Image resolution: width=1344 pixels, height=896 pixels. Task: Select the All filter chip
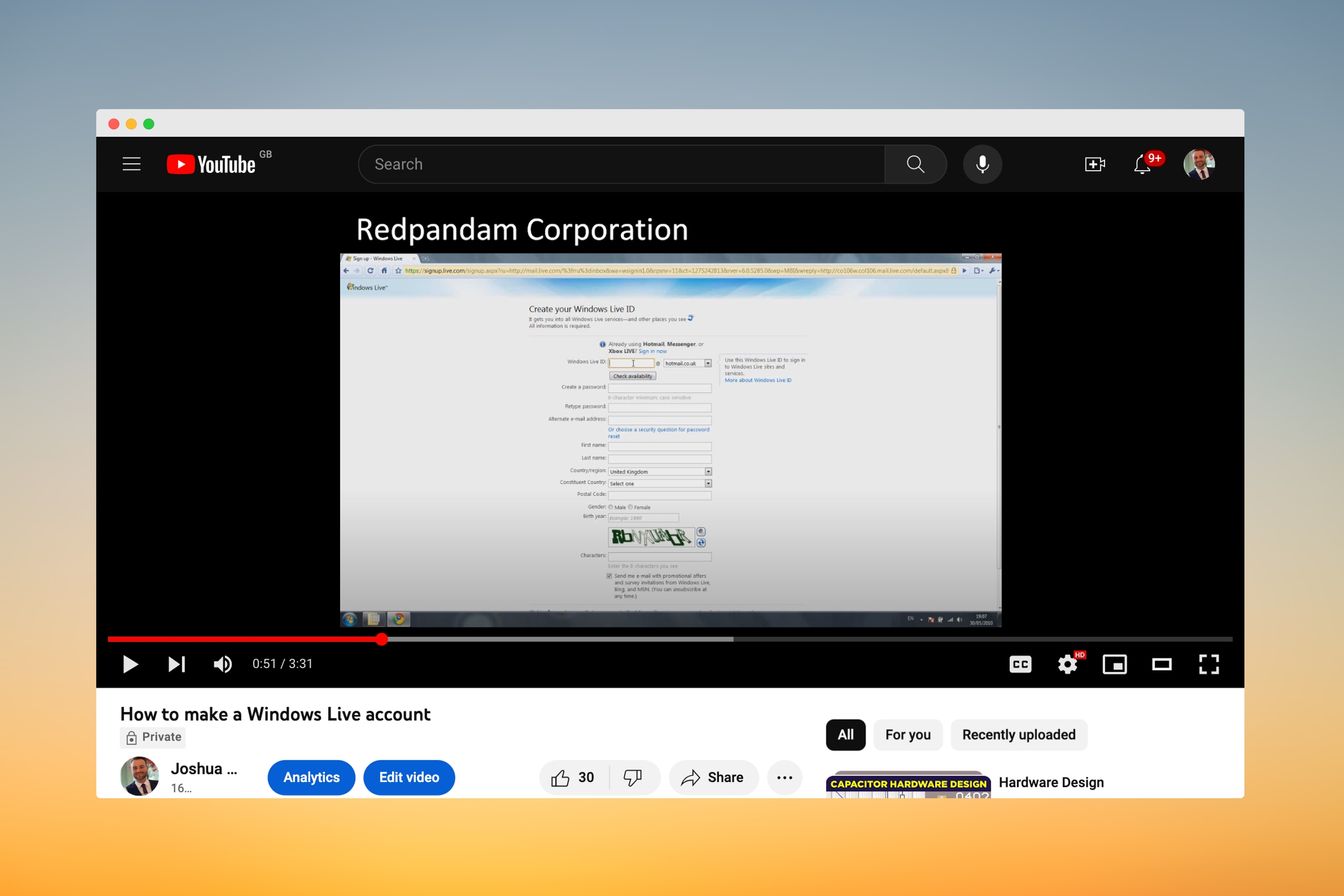[845, 734]
